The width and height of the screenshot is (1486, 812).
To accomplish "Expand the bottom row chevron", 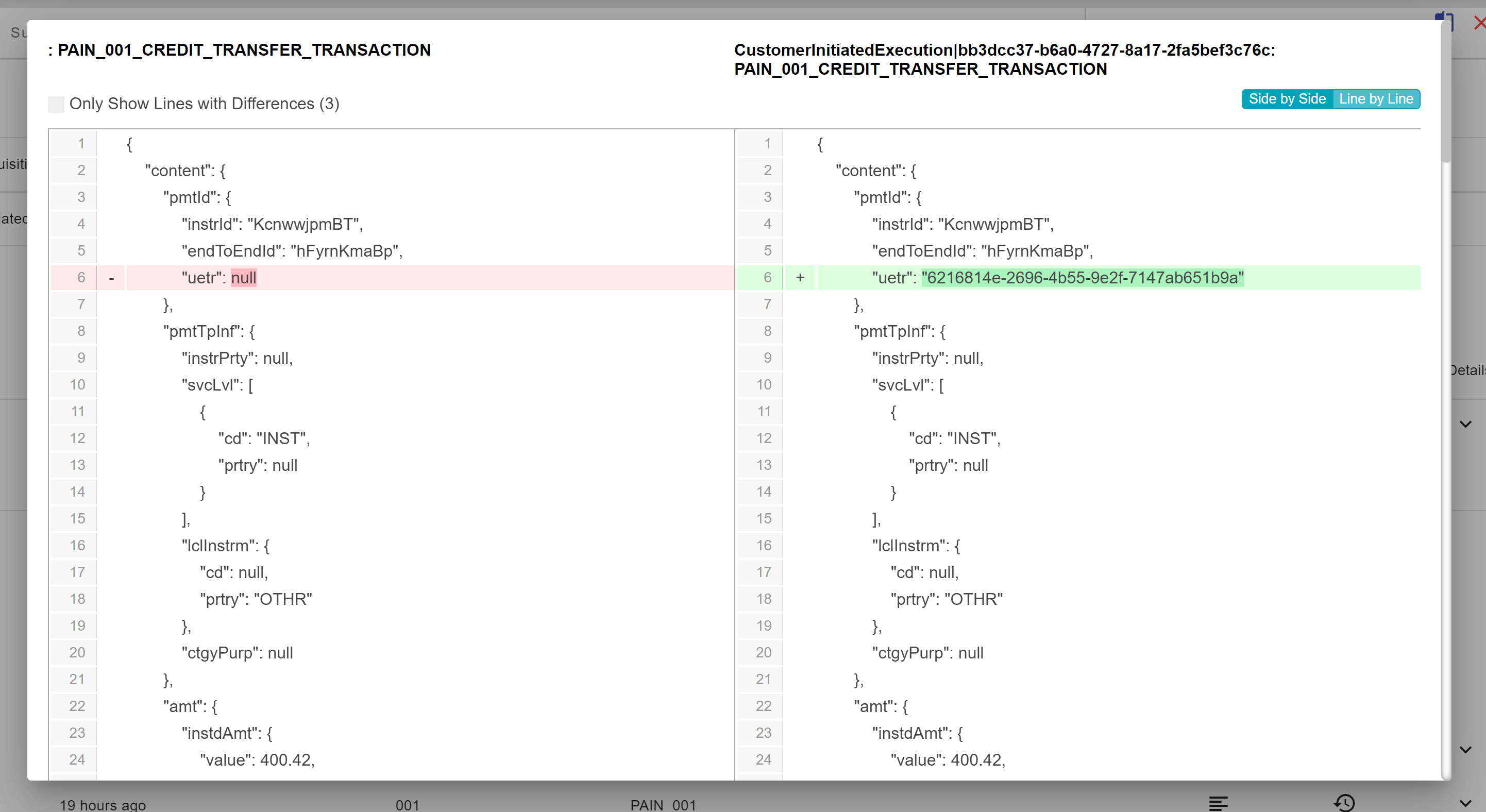I will [x=1465, y=802].
